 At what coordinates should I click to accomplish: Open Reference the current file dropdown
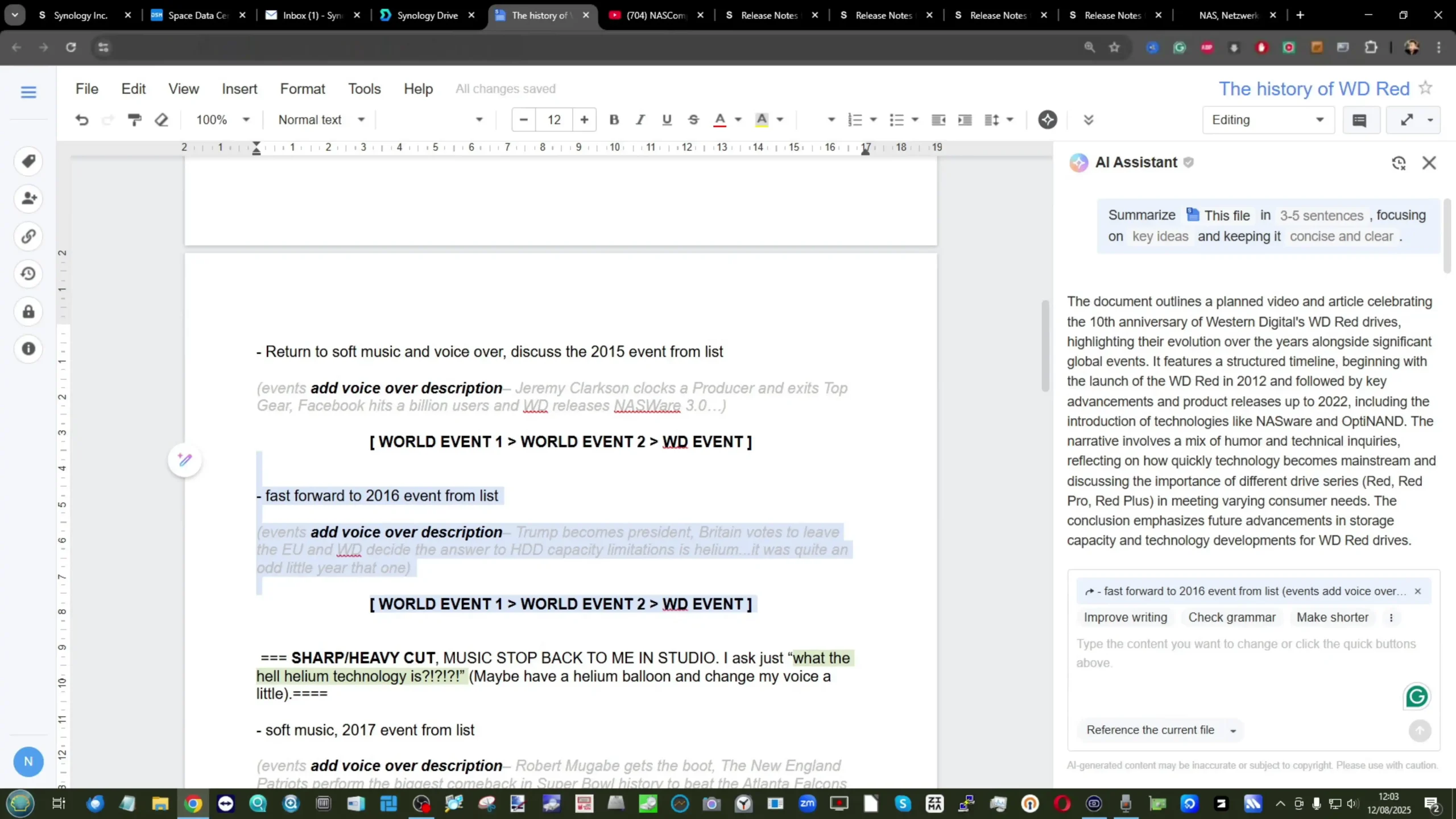(x=1161, y=730)
